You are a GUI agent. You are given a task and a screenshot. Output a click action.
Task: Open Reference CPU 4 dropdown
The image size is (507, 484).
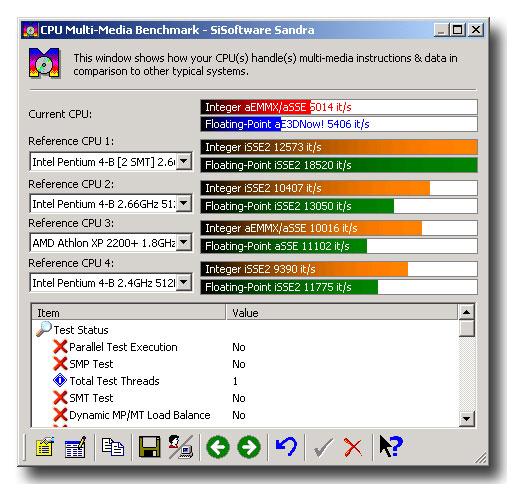[x=184, y=283]
